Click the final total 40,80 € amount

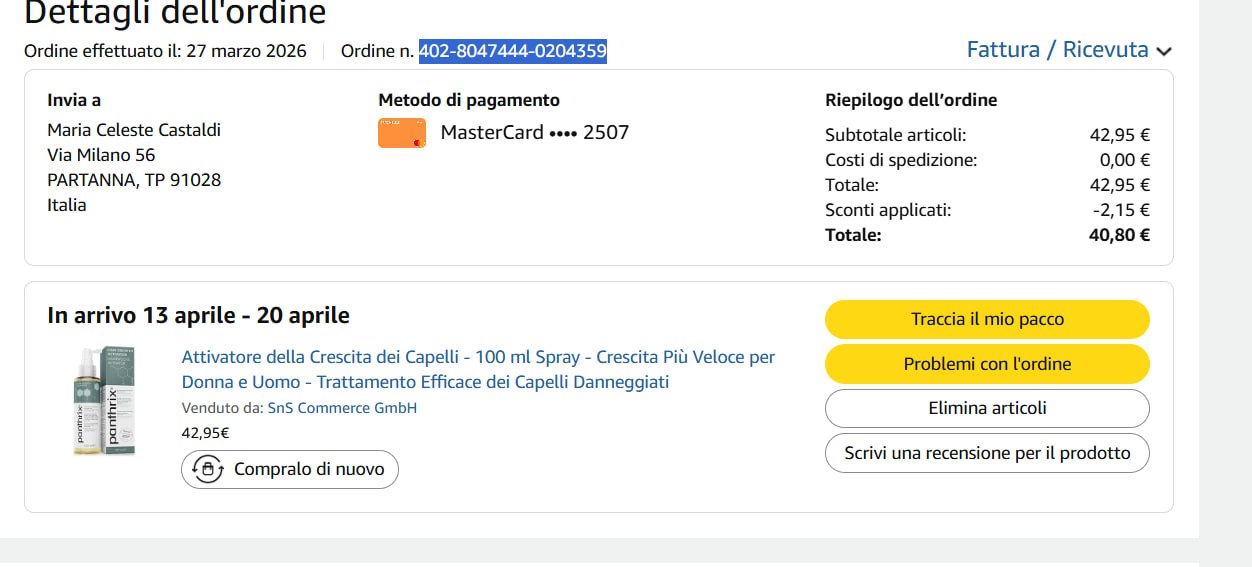[x=1119, y=235]
